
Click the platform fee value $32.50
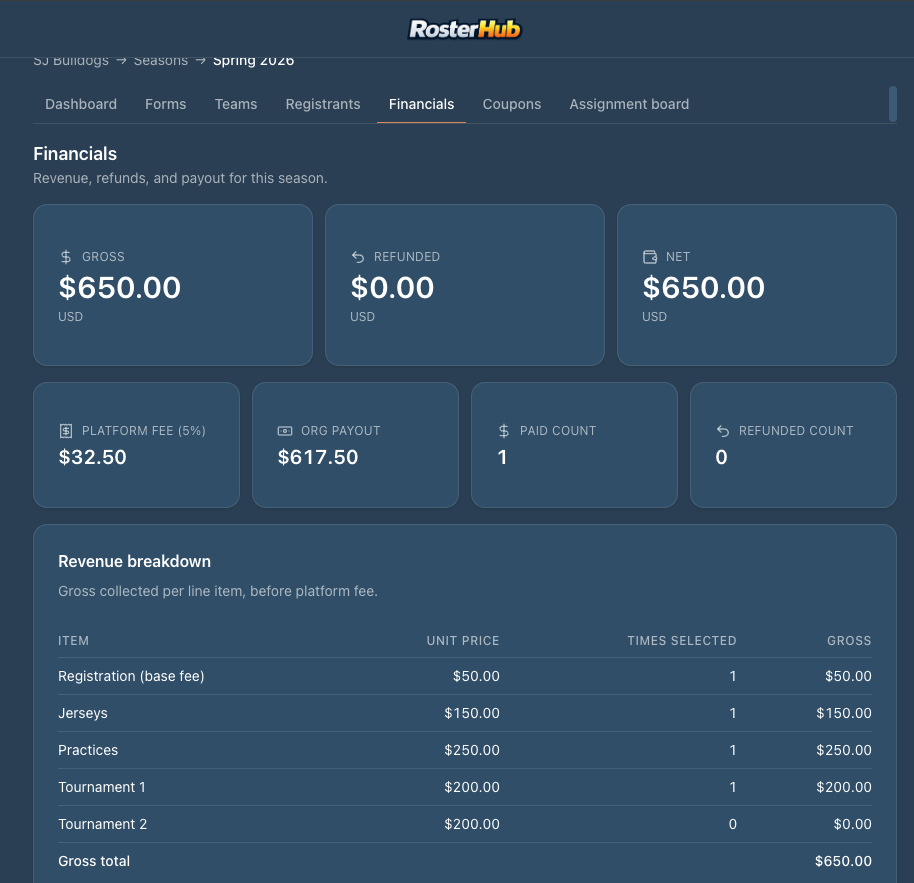click(92, 458)
